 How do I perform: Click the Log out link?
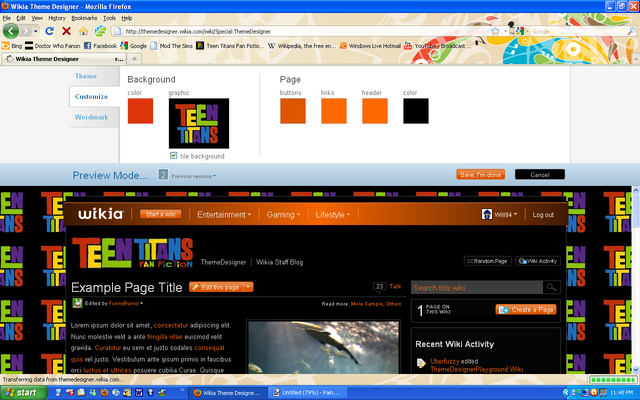pyautogui.click(x=543, y=215)
